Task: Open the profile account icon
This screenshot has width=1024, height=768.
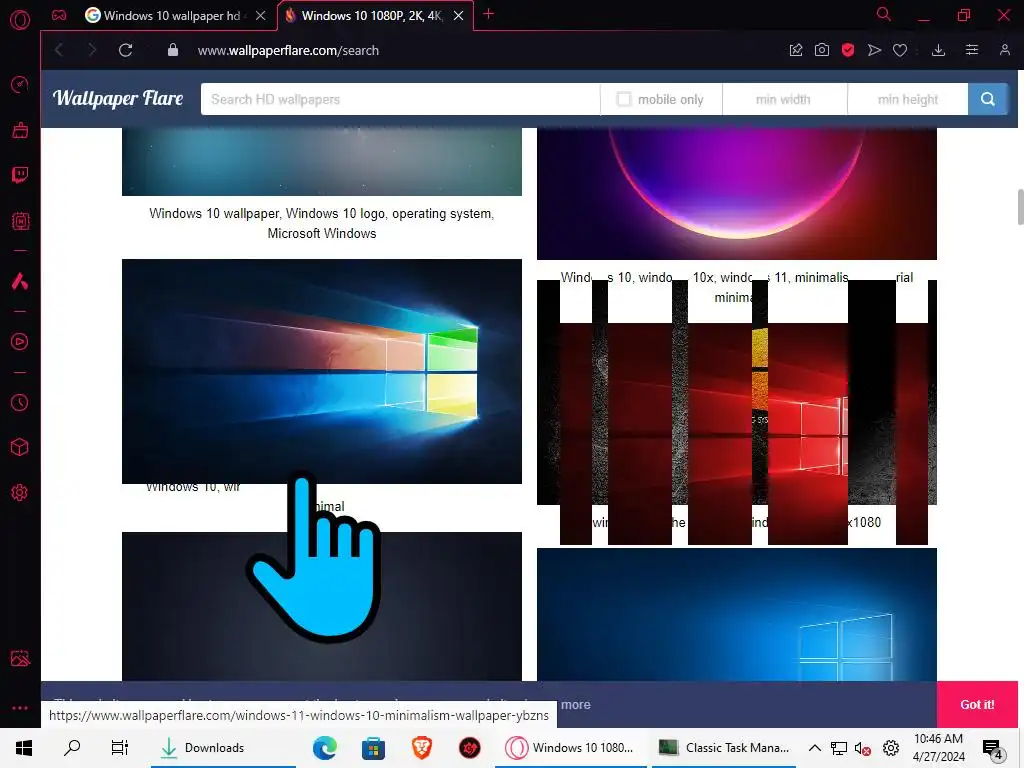Action: click(1004, 50)
